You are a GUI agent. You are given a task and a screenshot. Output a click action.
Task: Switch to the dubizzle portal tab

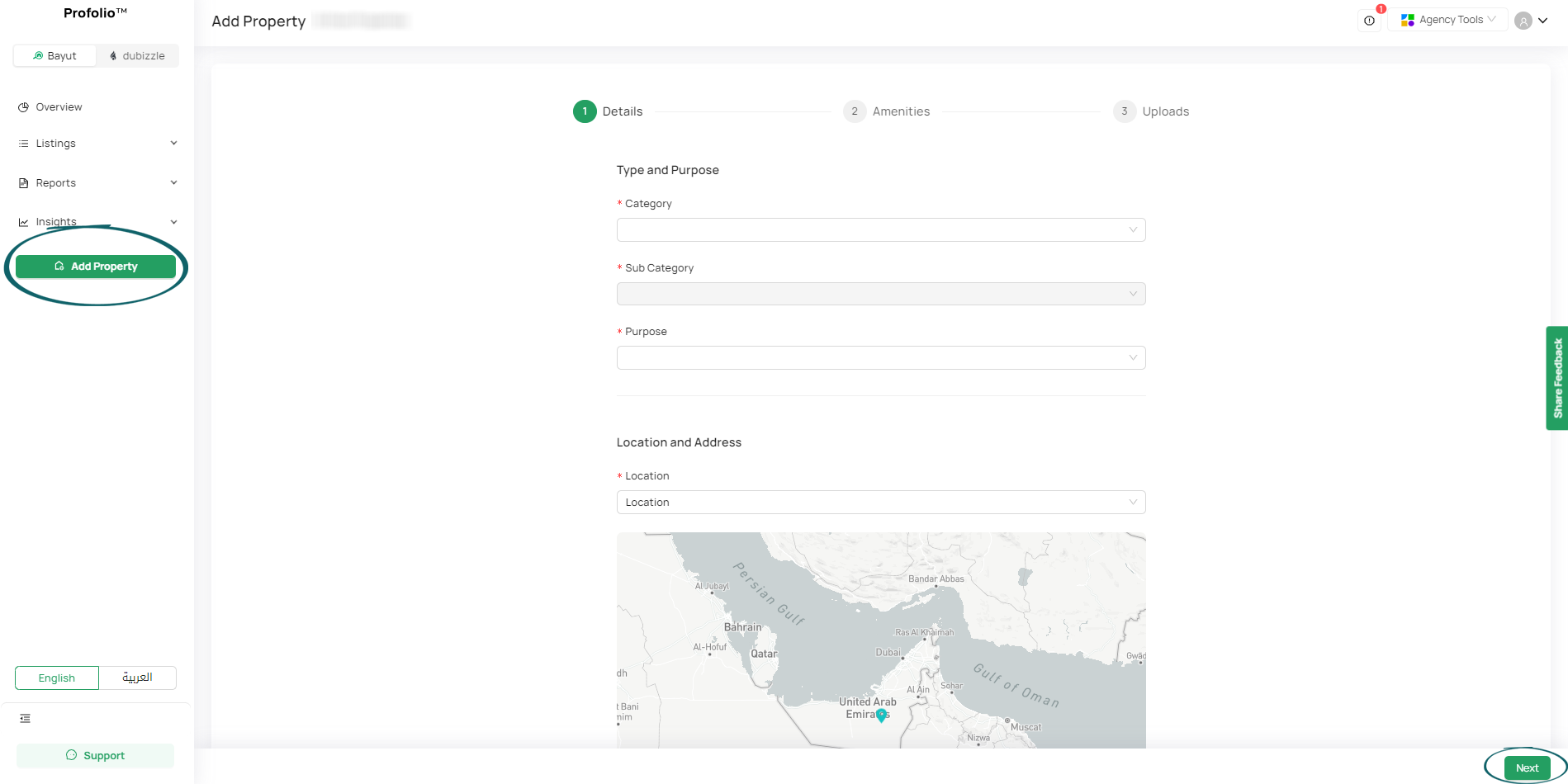(x=137, y=55)
